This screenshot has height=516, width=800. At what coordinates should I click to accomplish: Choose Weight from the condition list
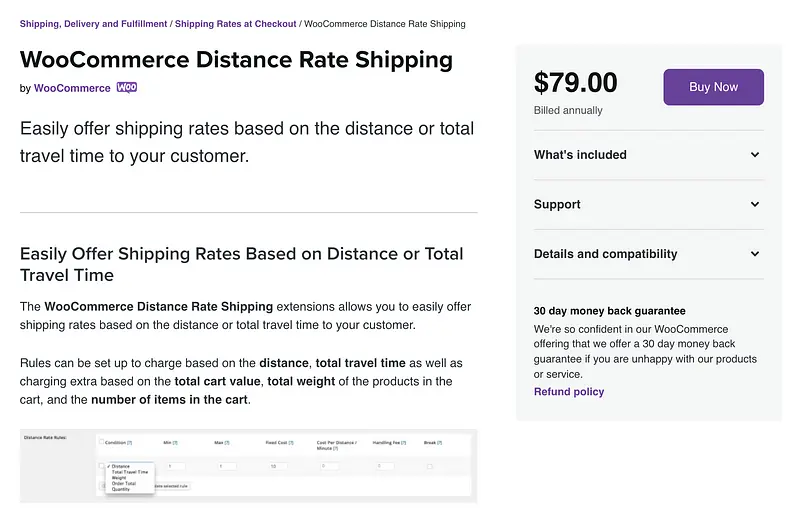point(120,477)
